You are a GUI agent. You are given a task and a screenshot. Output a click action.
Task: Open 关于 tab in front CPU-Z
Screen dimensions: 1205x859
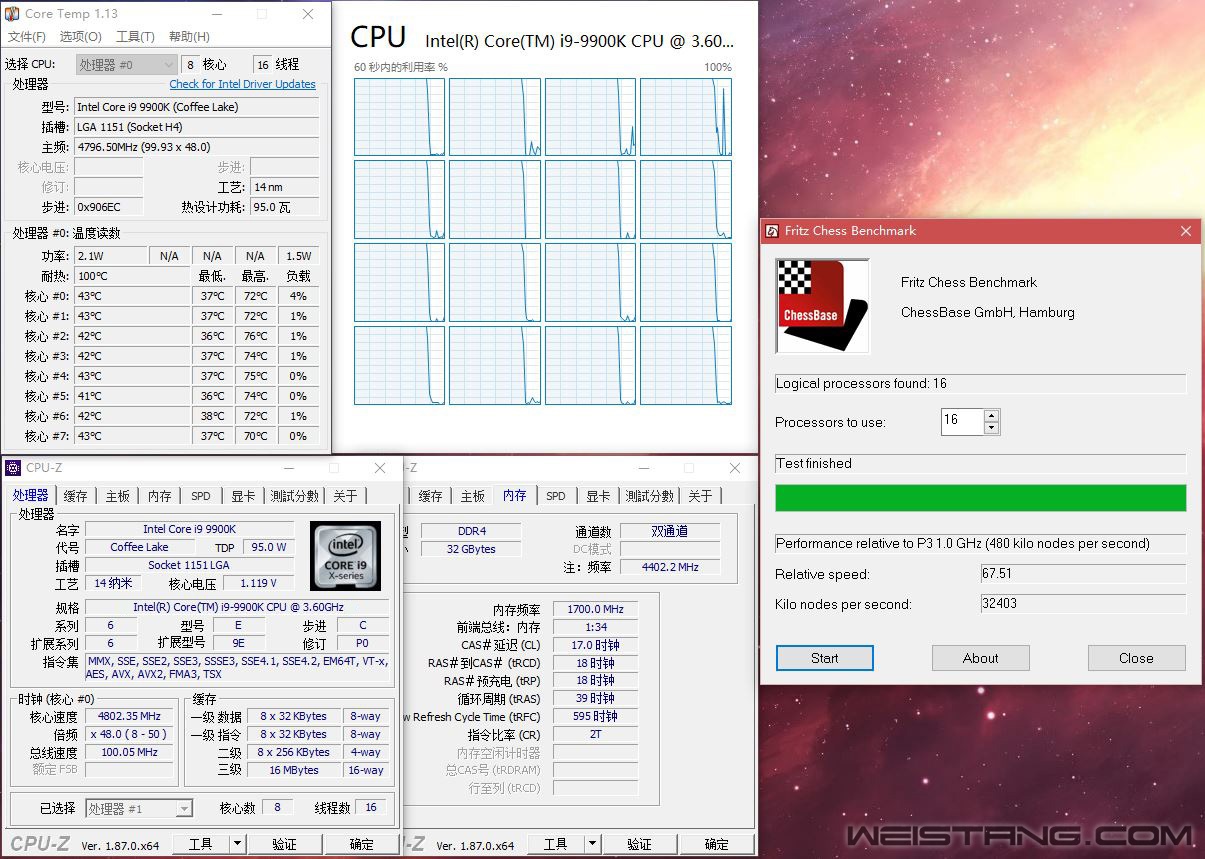coord(345,496)
